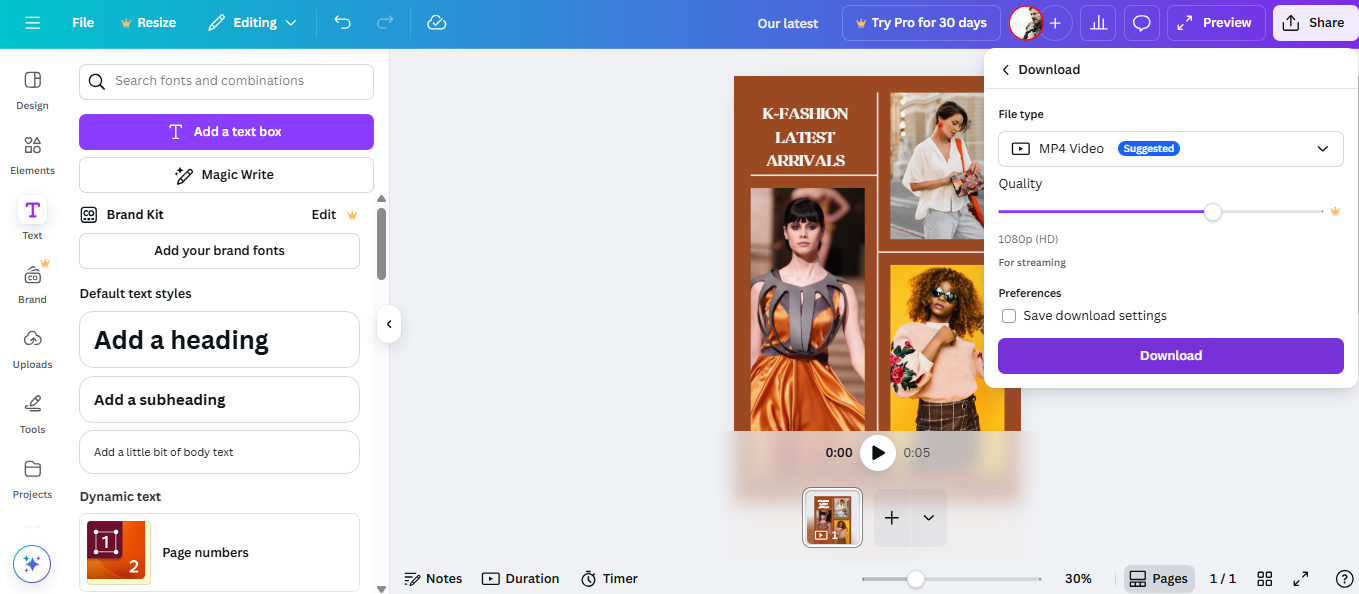
Task: Select the Text sidebar tab
Action: point(32,220)
